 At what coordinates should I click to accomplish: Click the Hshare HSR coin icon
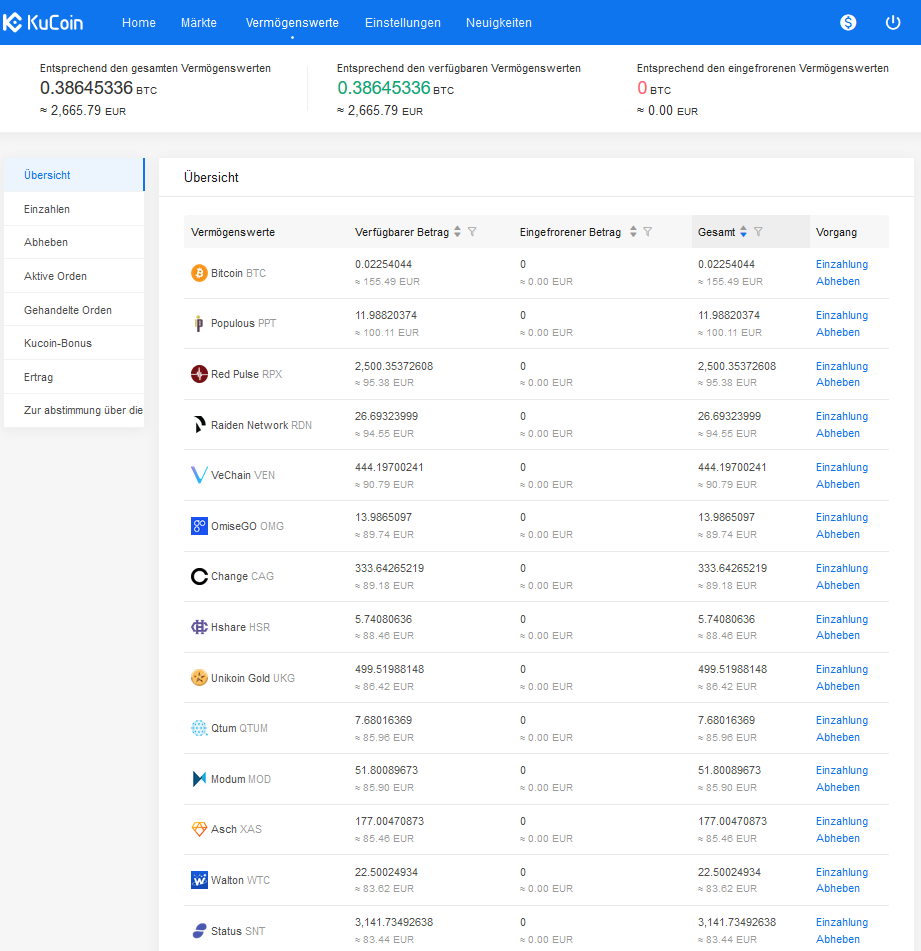pos(199,627)
